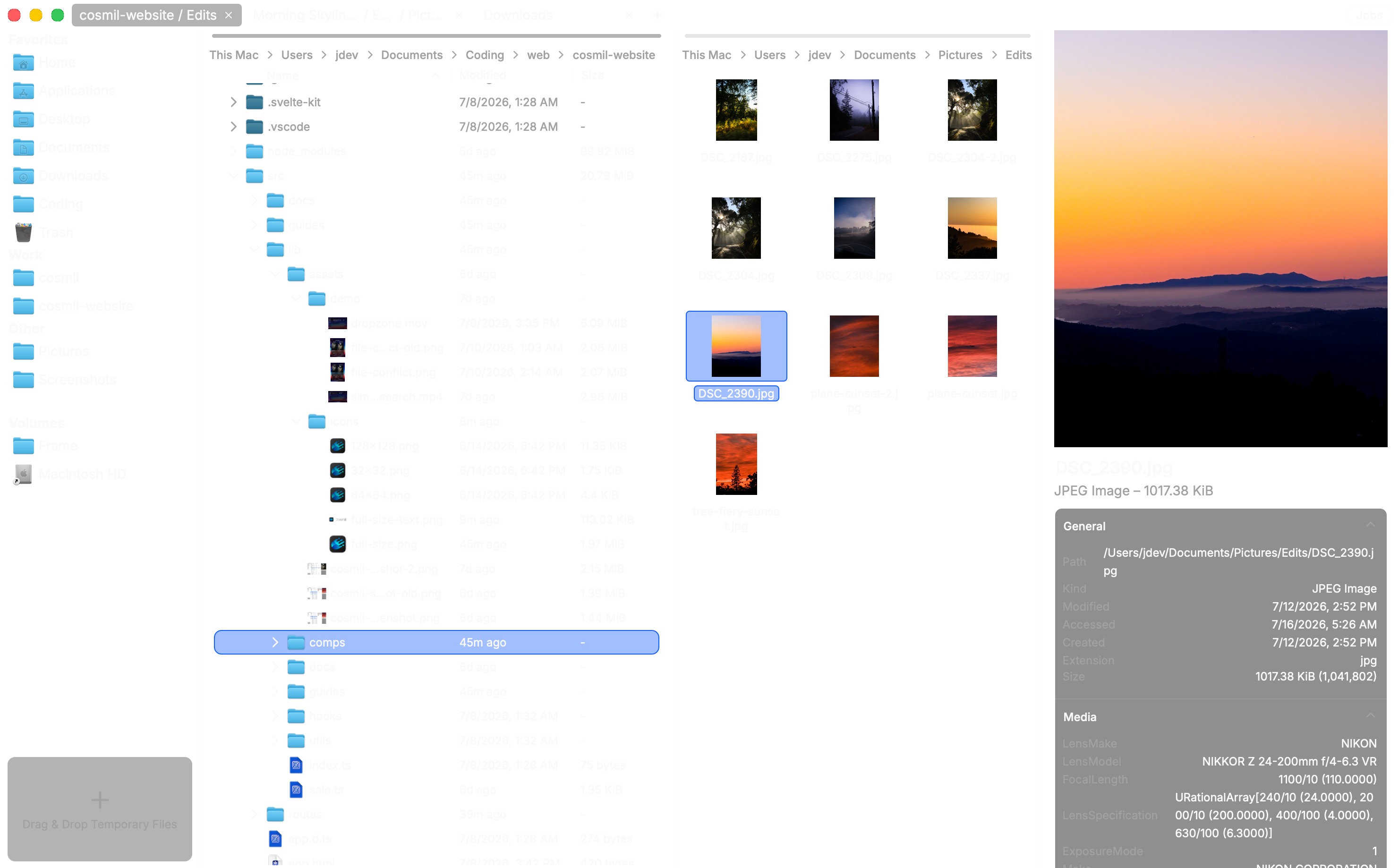Select the tree-fiery-sunset thumbnail
The height and width of the screenshot is (868, 1399).
[736, 464]
